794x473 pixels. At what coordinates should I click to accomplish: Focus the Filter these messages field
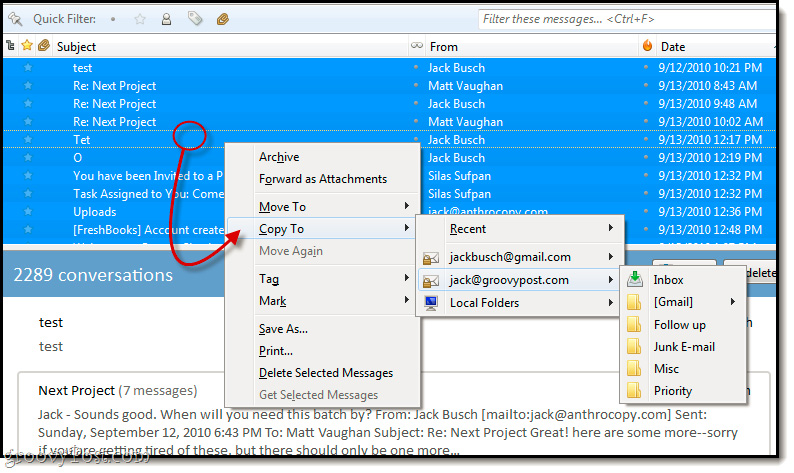(627, 19)
